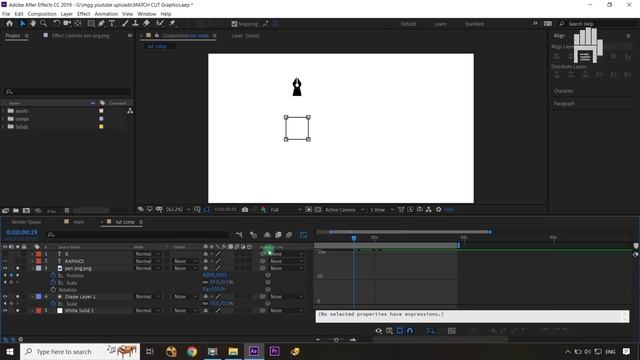Click the label color swatch of Shape Layer 1
The image size is (640, 360).
pyautogui.click(x=38, y=296)
